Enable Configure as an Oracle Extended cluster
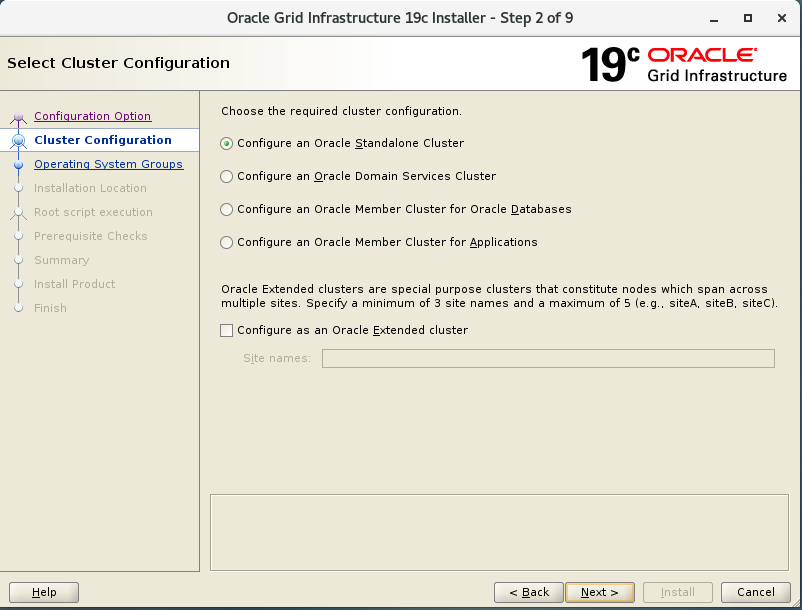 click(x=226, y=330)
